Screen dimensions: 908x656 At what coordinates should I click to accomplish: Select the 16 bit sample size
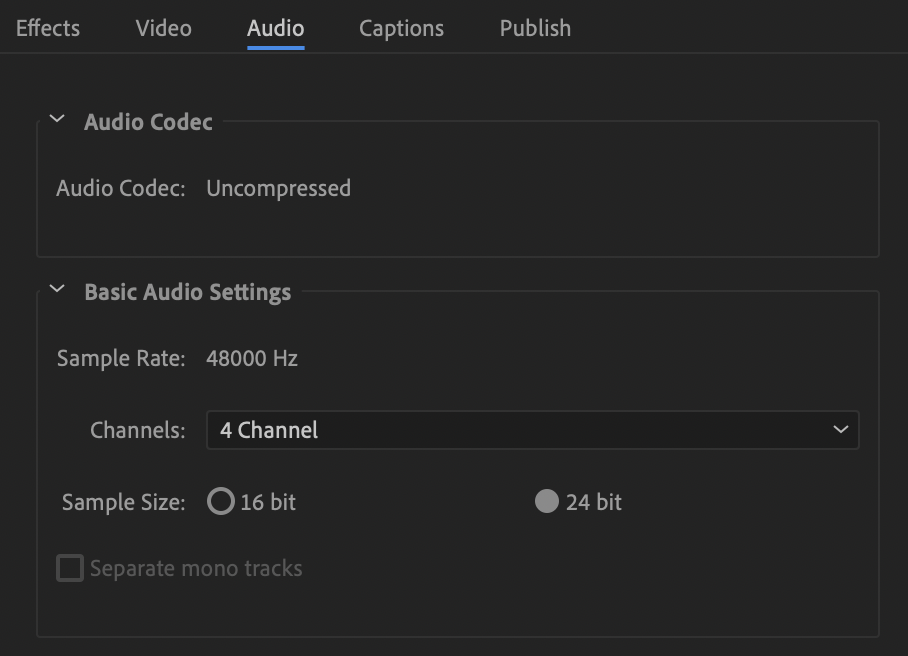pyautogui.click(x=221, y=502)
